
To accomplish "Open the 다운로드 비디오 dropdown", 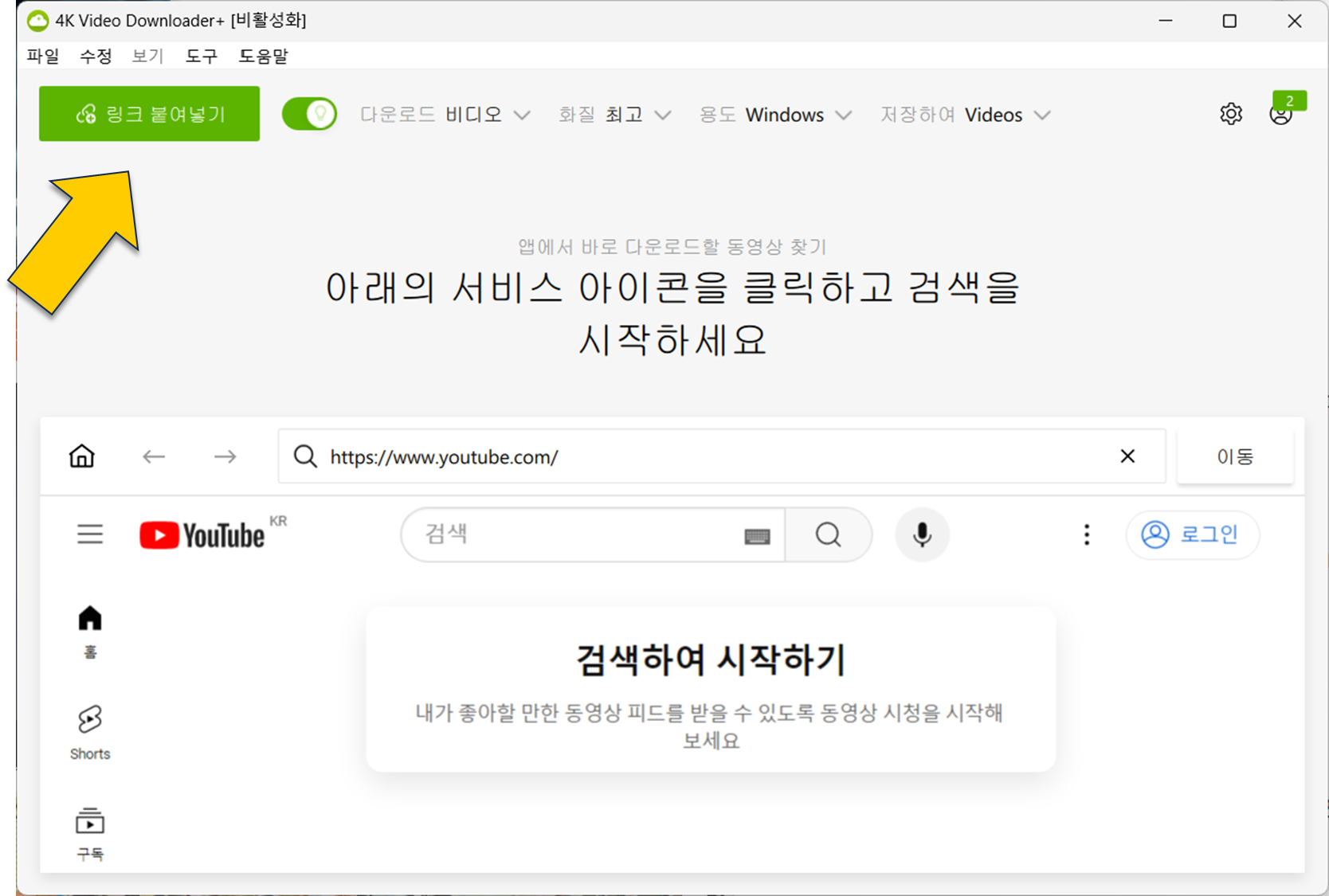I will pos(445,115).
